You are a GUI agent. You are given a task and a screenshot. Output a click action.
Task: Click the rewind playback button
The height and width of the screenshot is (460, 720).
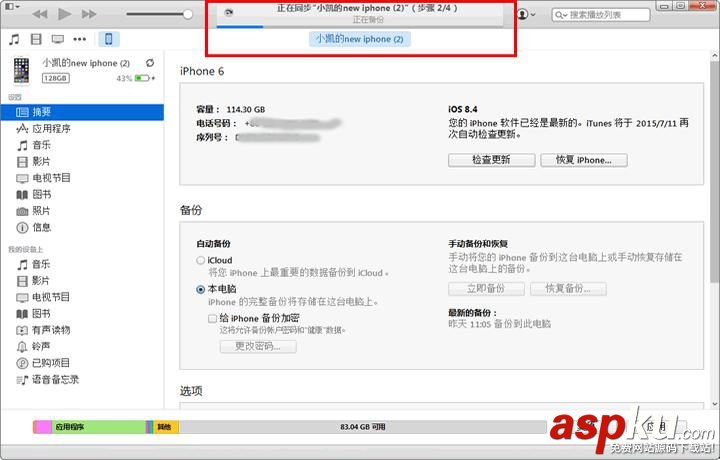point(39,14)
